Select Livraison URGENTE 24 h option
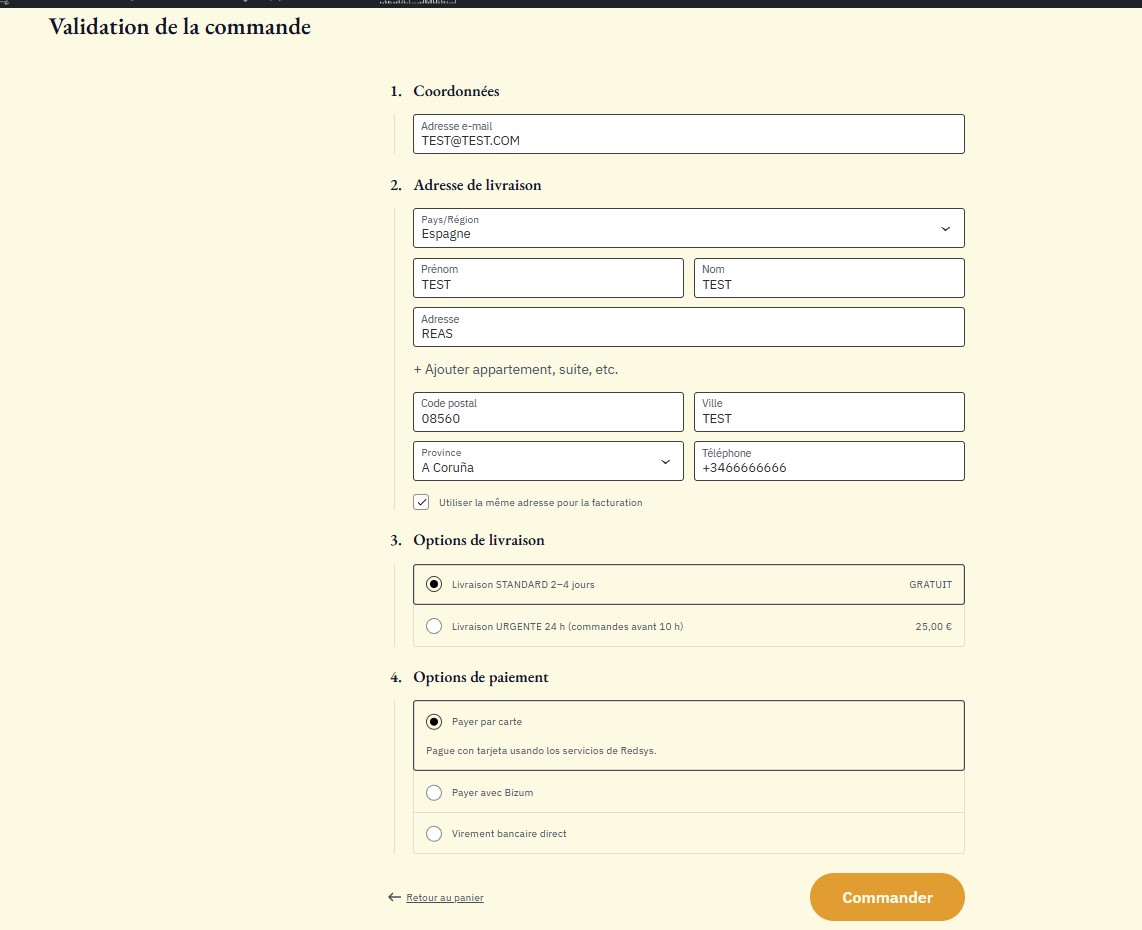Screen dimensions: 1142x930 point(434,627)
